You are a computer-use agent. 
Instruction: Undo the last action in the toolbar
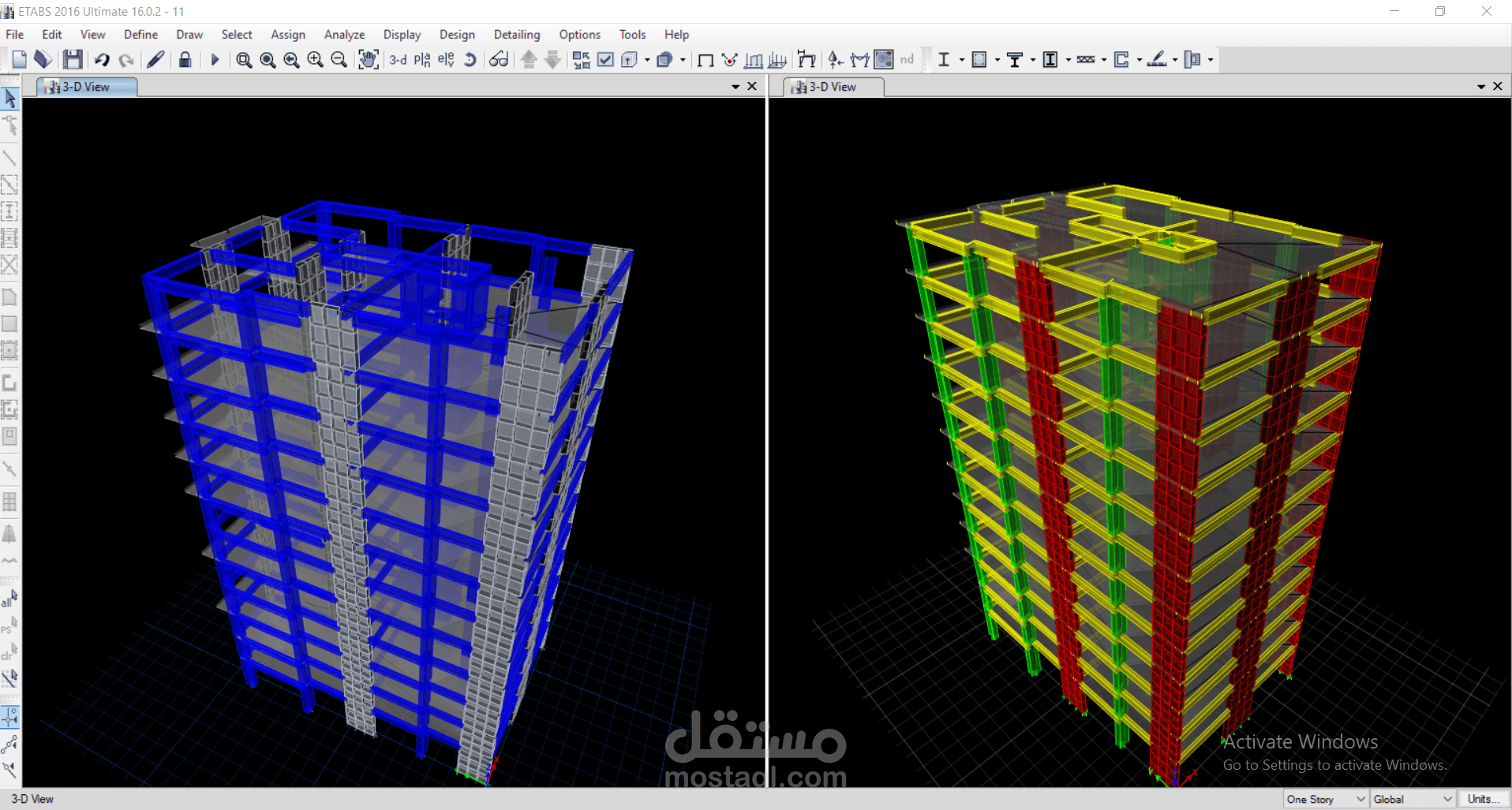pyautogui.click(x=102, y=59)
